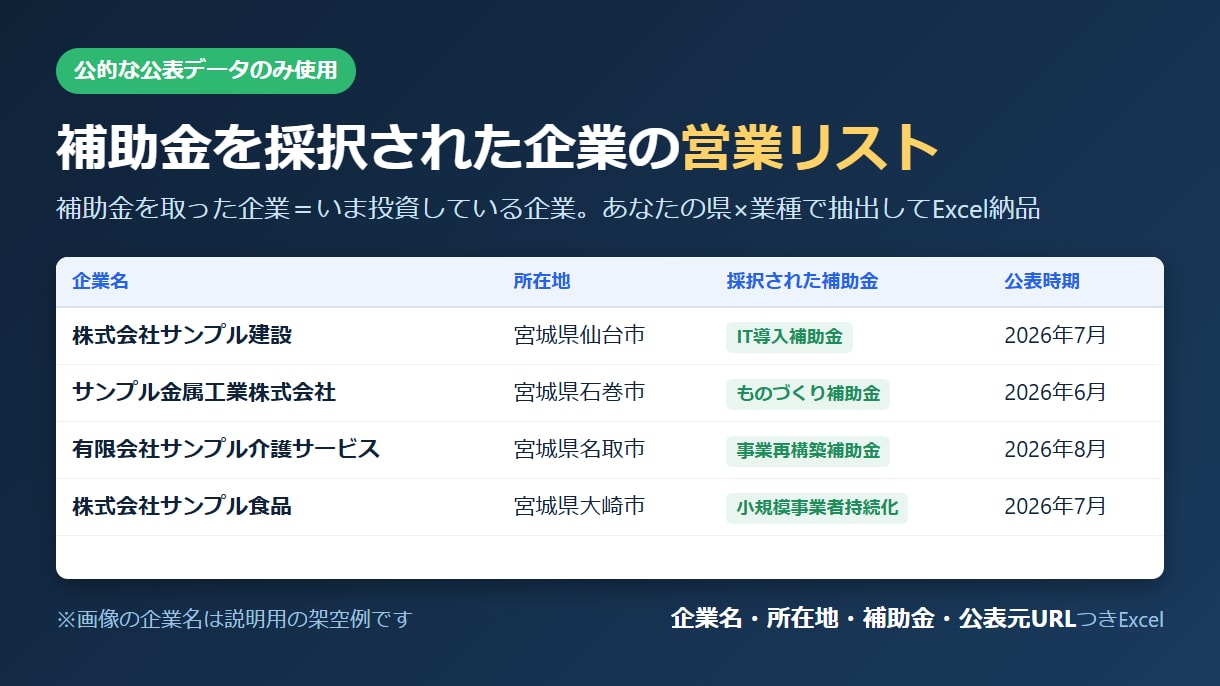Select the 公表時期 column header
1220x686 pixels.
tap(1042, 281)
